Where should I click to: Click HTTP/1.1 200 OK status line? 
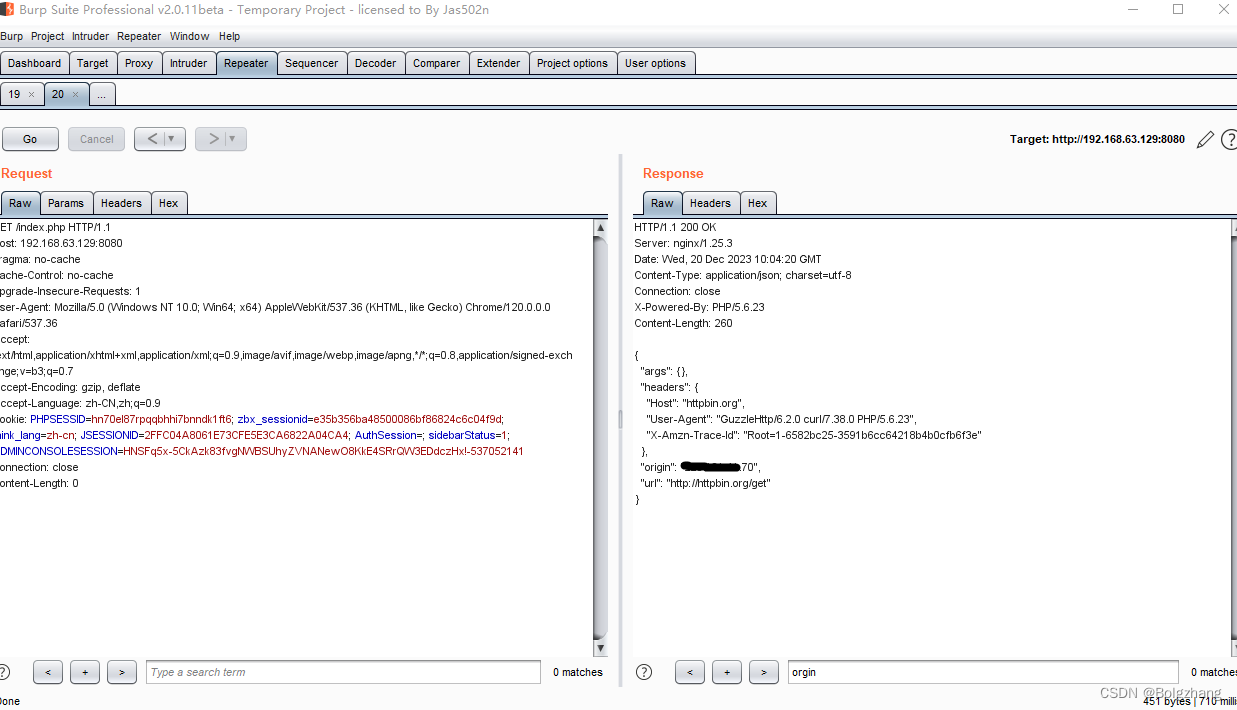(x=675, y=227)
